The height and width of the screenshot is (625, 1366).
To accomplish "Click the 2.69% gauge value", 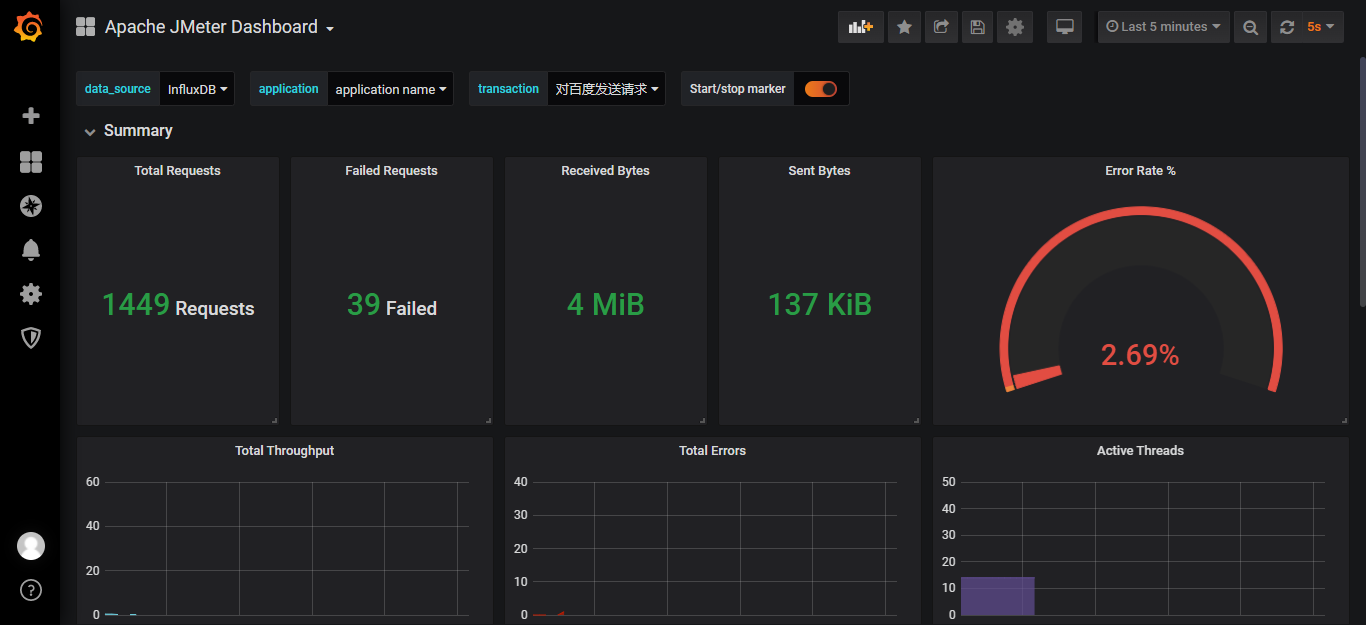I will point(1140,355).
